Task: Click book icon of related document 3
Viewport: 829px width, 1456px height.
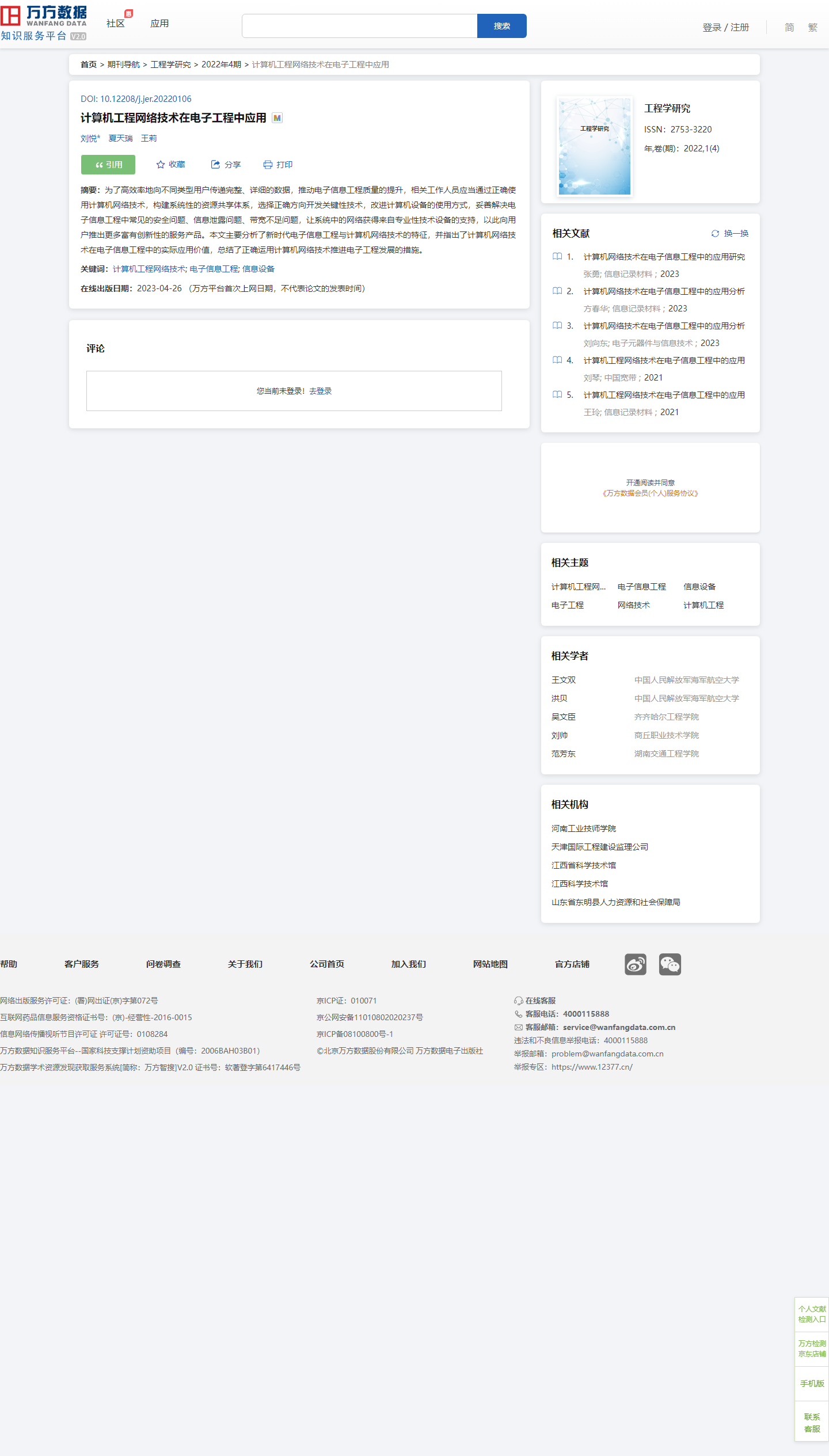Action: (557, 326)
